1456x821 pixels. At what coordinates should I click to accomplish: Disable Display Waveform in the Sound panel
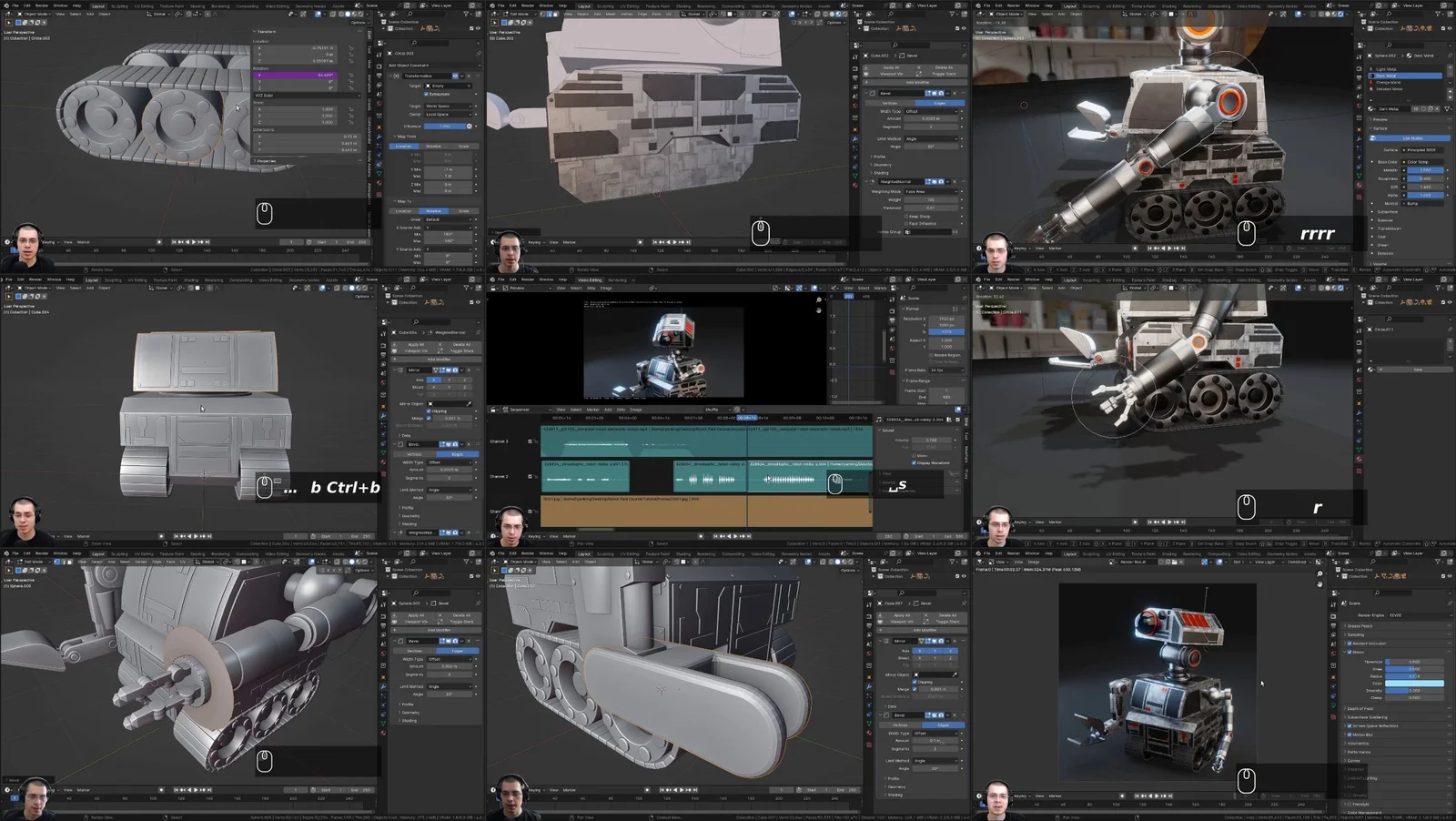914,462
